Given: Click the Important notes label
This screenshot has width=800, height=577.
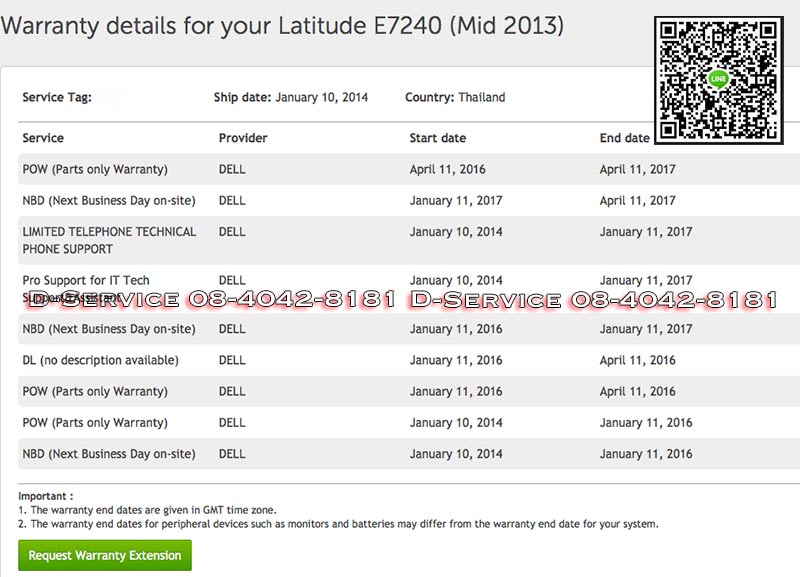Looking at the screenshot, I should pyautogui.click(x=45, y=496).
